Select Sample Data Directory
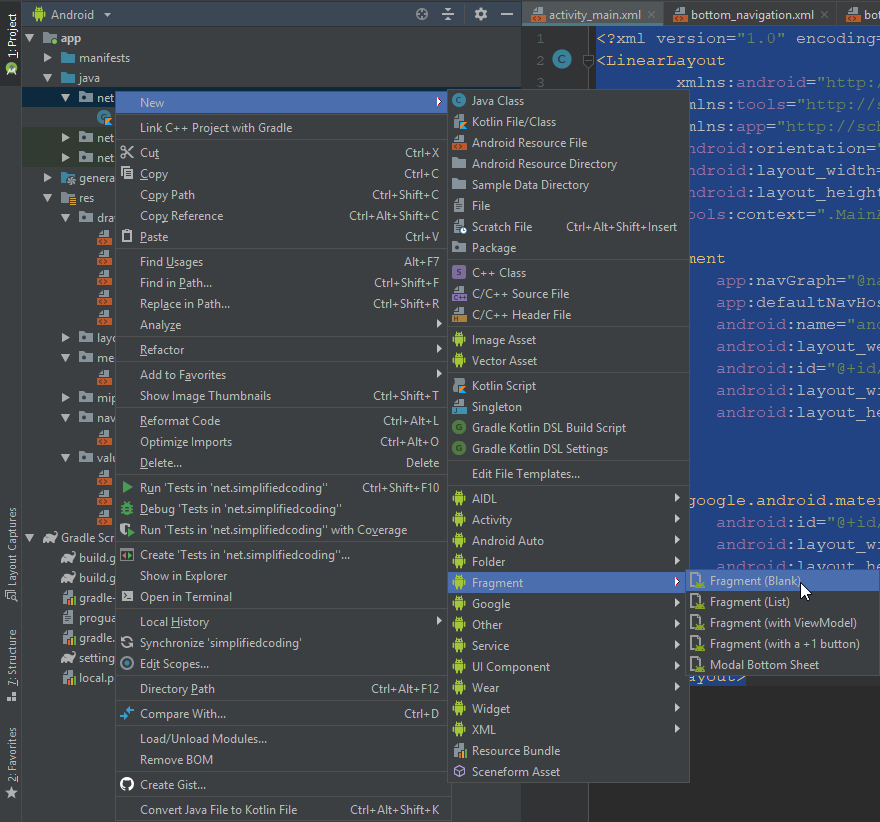 (569, 185)
